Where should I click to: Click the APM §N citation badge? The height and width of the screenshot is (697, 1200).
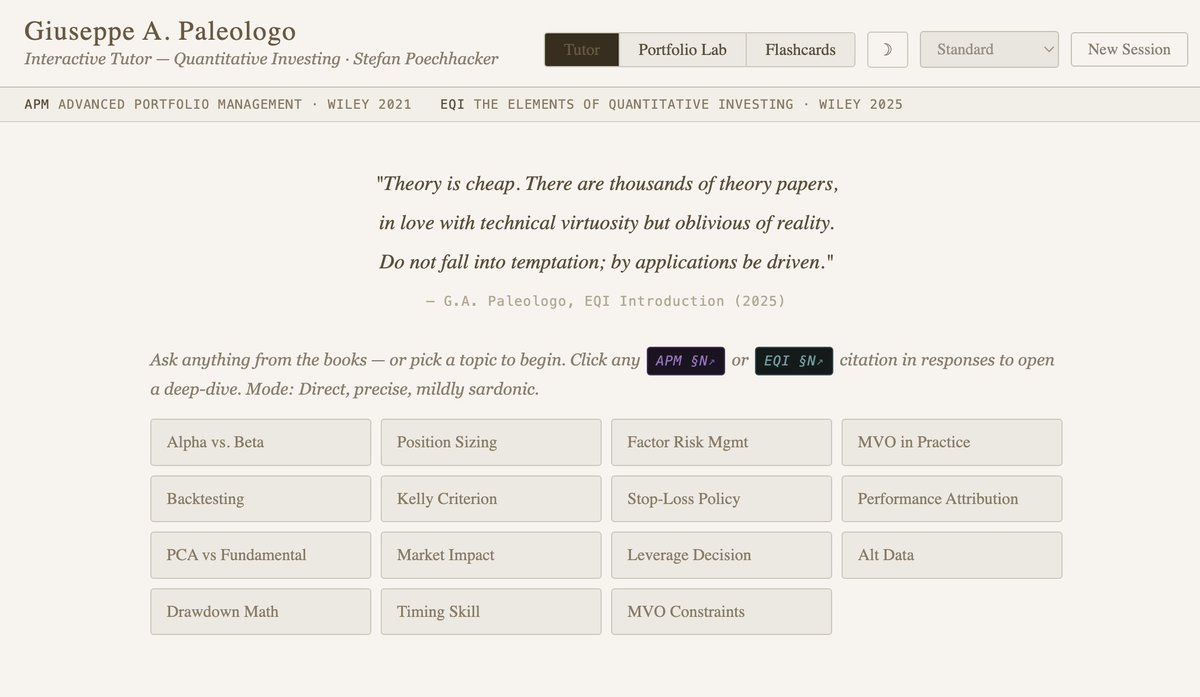[x=686, y=361]
